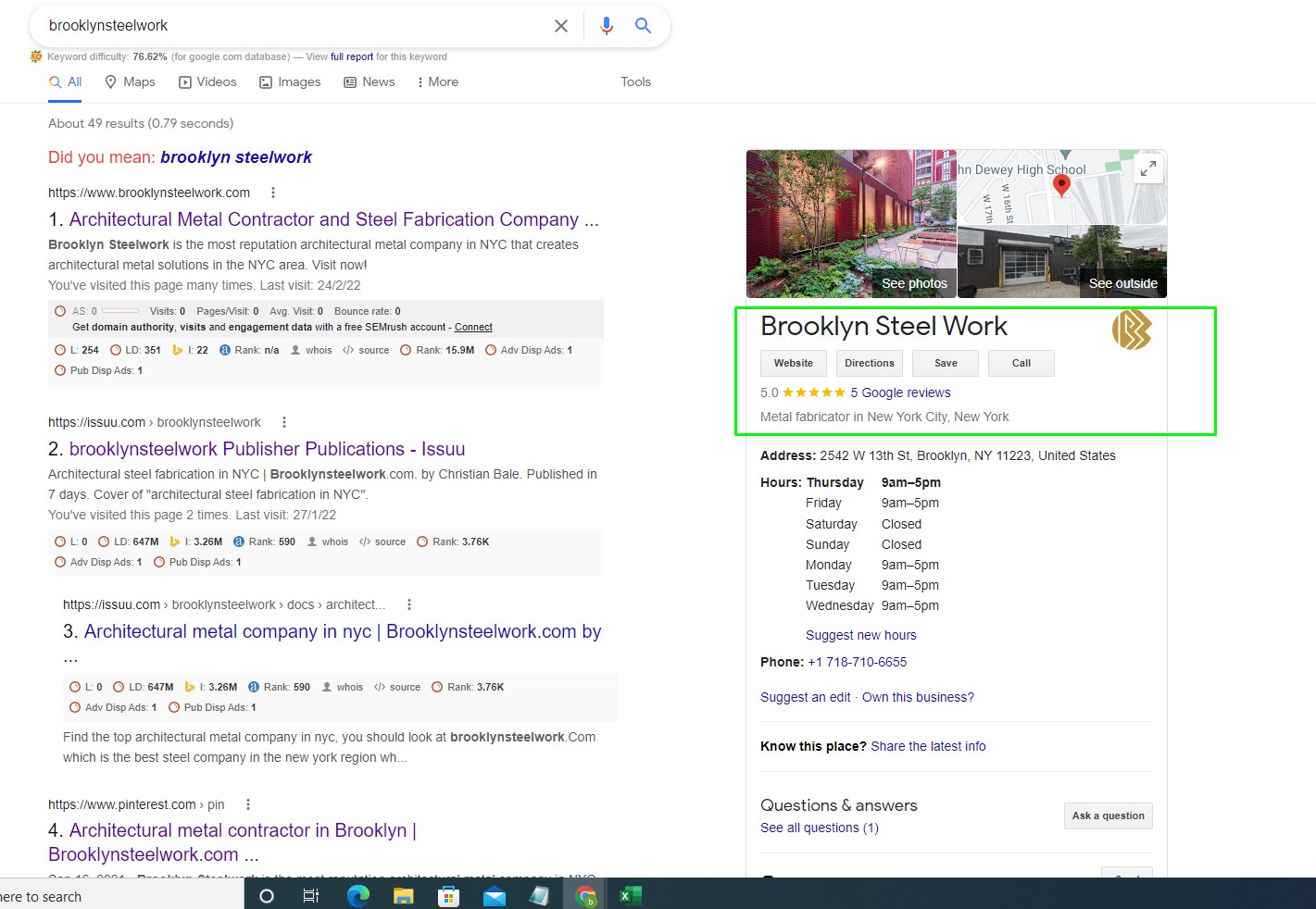1316x909 pixels.
Task: Open the notepad-like app in taskbar
Action: coord(540,895)
